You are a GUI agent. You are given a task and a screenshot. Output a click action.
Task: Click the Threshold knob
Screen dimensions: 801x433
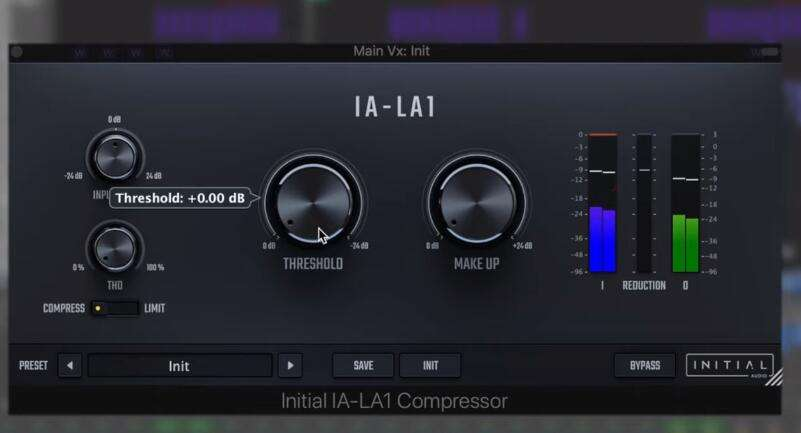coord(314,203)
